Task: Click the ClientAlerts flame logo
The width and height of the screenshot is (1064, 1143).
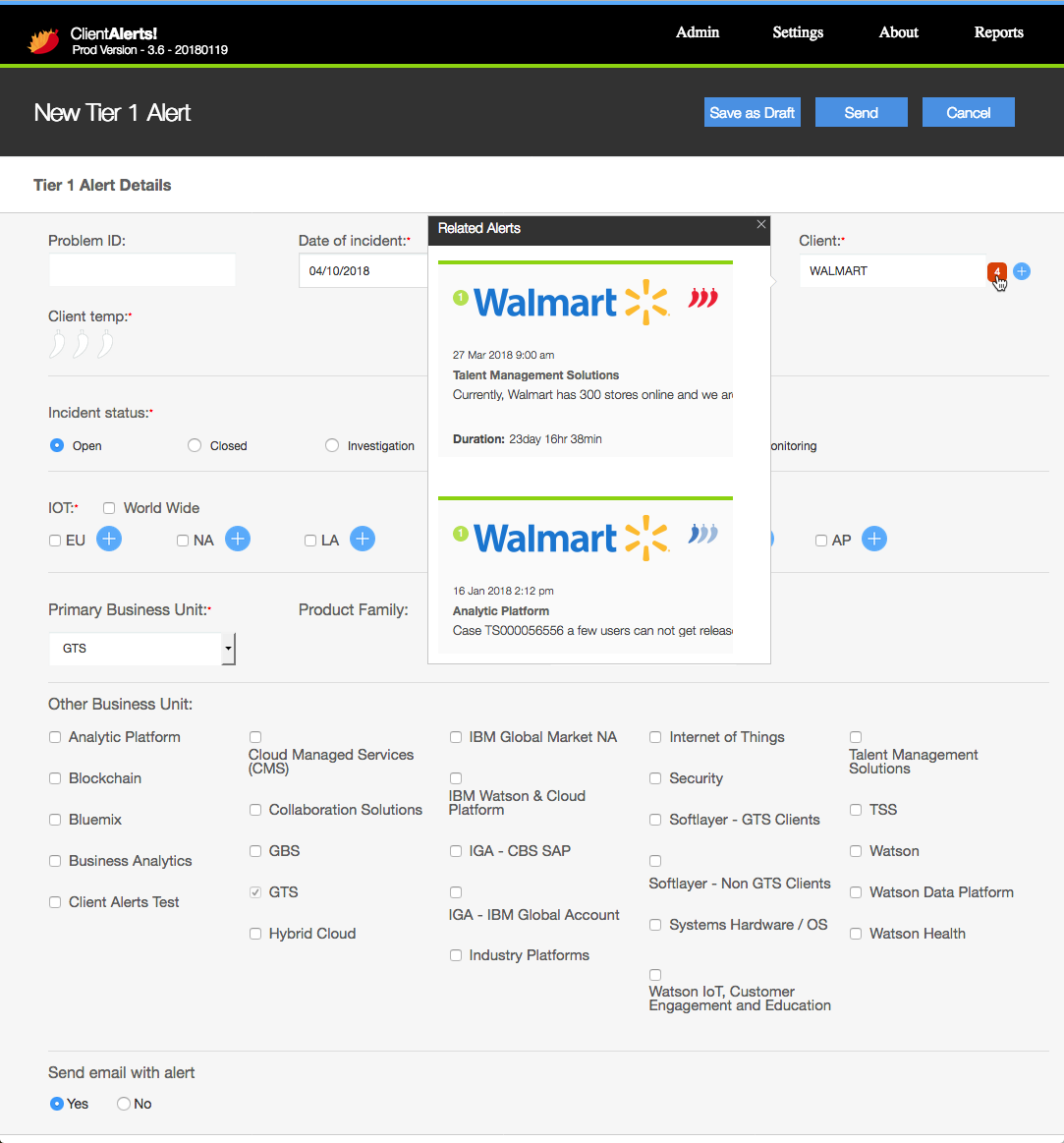Action: point(44,41)
